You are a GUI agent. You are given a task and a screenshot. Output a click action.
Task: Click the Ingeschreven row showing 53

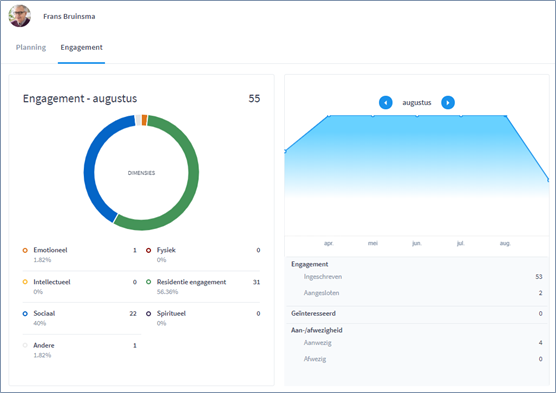pyautogui.click(x=417, y=277)
